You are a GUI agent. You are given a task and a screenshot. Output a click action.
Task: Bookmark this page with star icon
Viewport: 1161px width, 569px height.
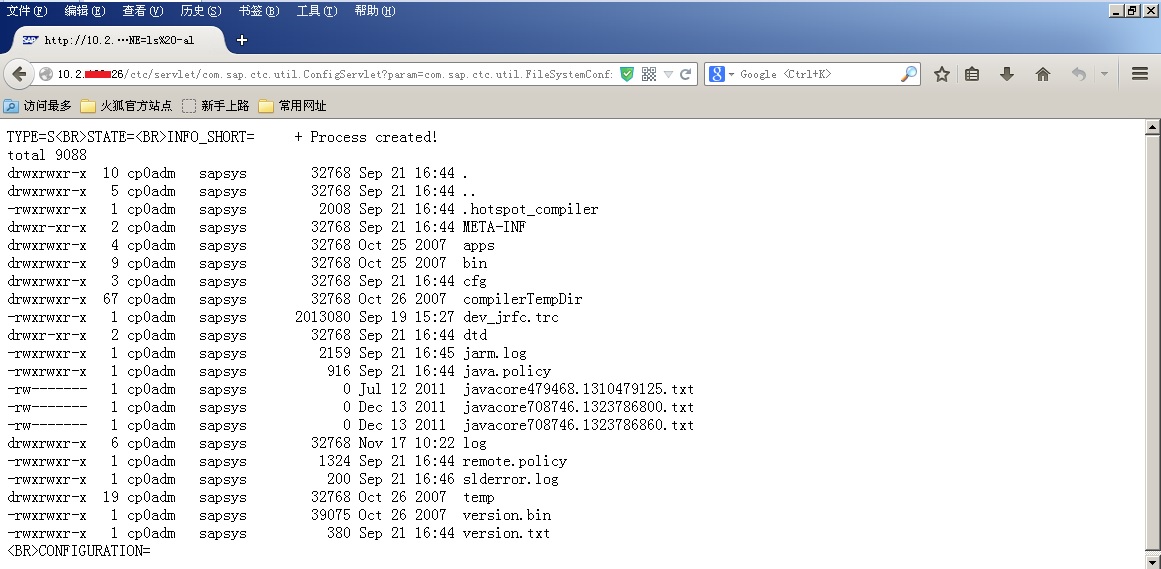942,74
